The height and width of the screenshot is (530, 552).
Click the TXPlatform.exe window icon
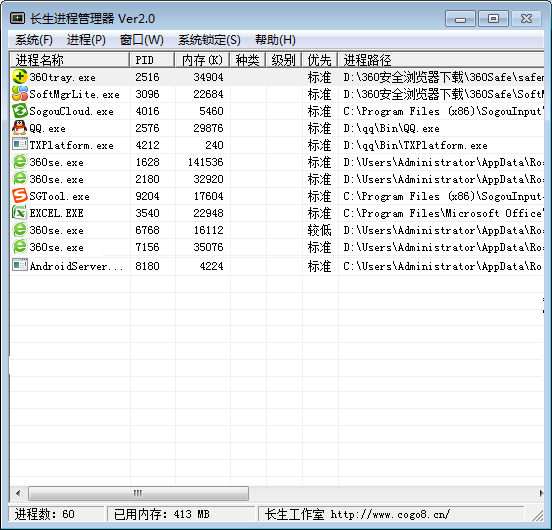click(20, 145)
